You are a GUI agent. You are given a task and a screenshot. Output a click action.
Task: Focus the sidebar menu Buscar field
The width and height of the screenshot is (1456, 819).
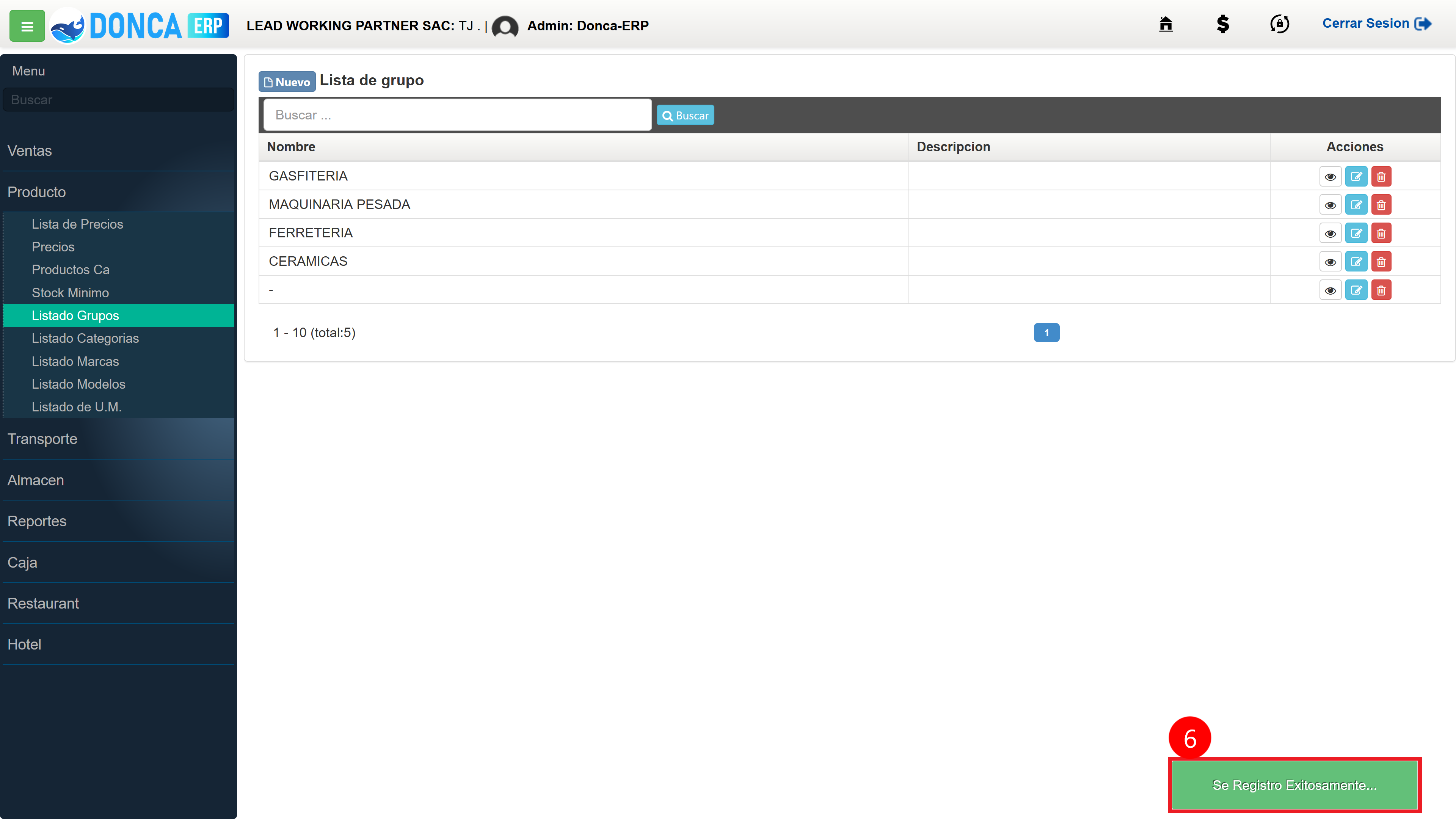pos(118,99)
